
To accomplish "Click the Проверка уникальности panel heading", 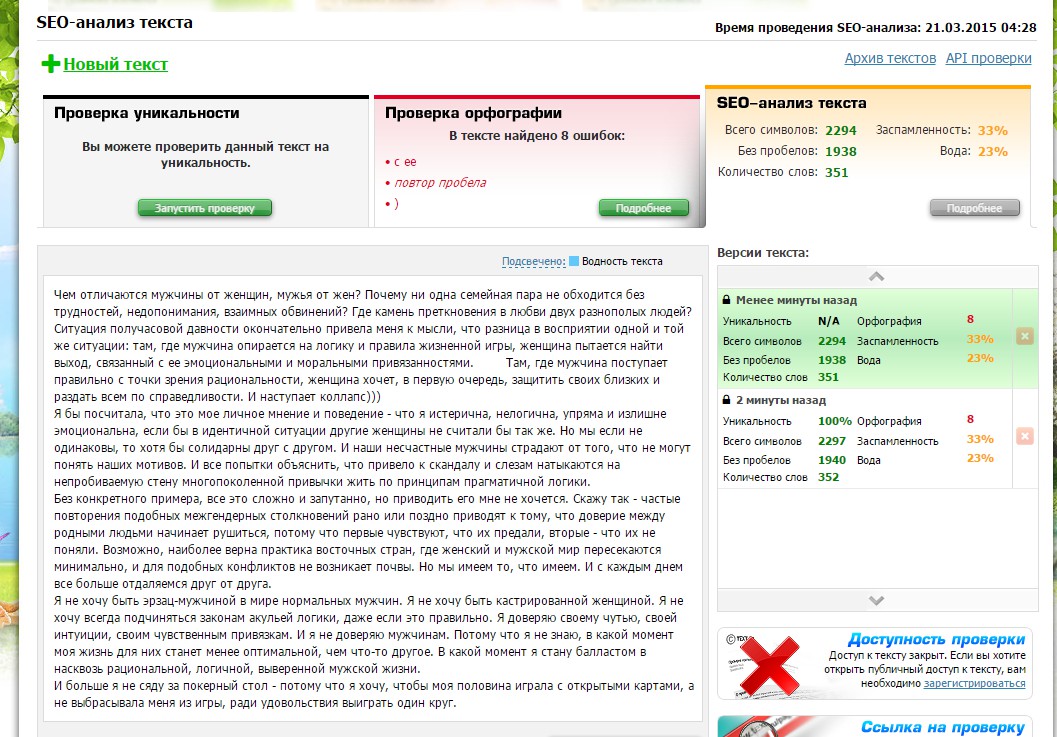I will coord(146,113).
